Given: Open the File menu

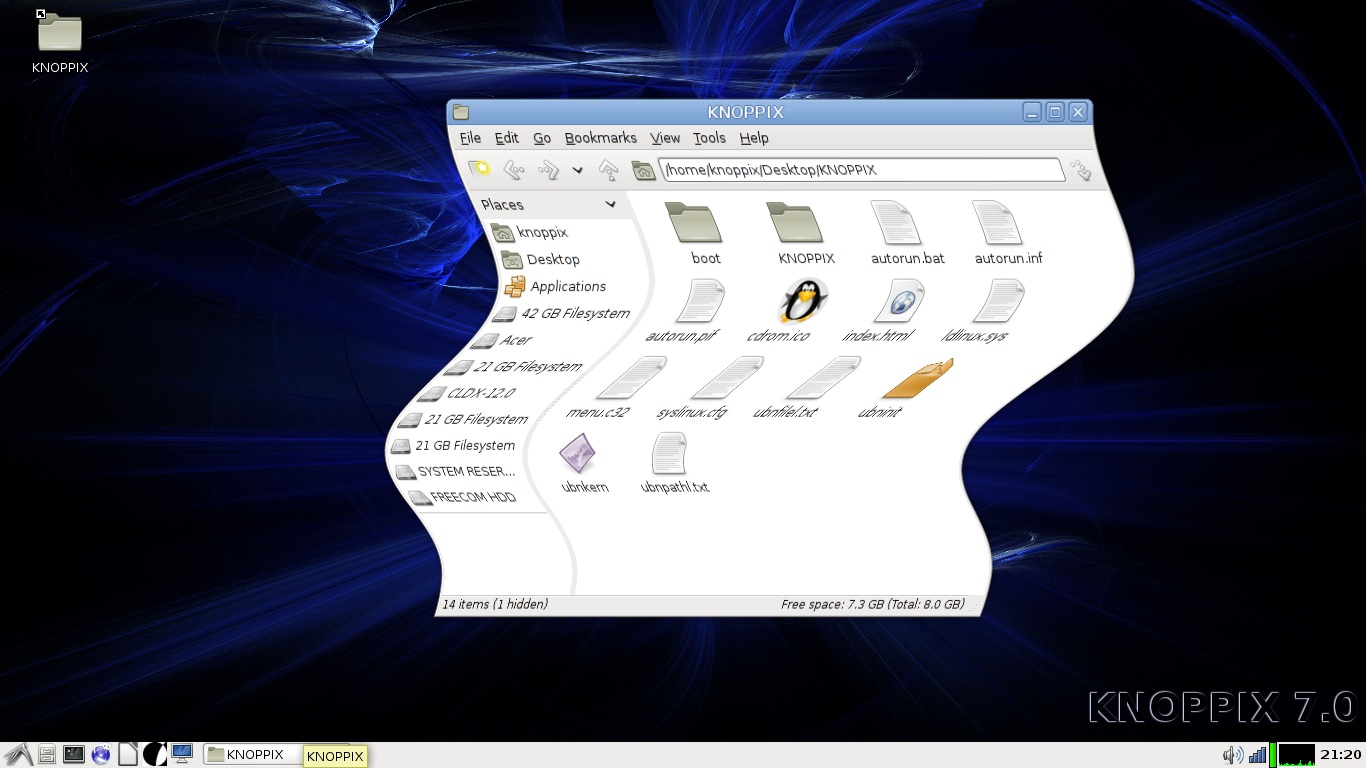Looking at the screenshot, I should pos(470,138).
